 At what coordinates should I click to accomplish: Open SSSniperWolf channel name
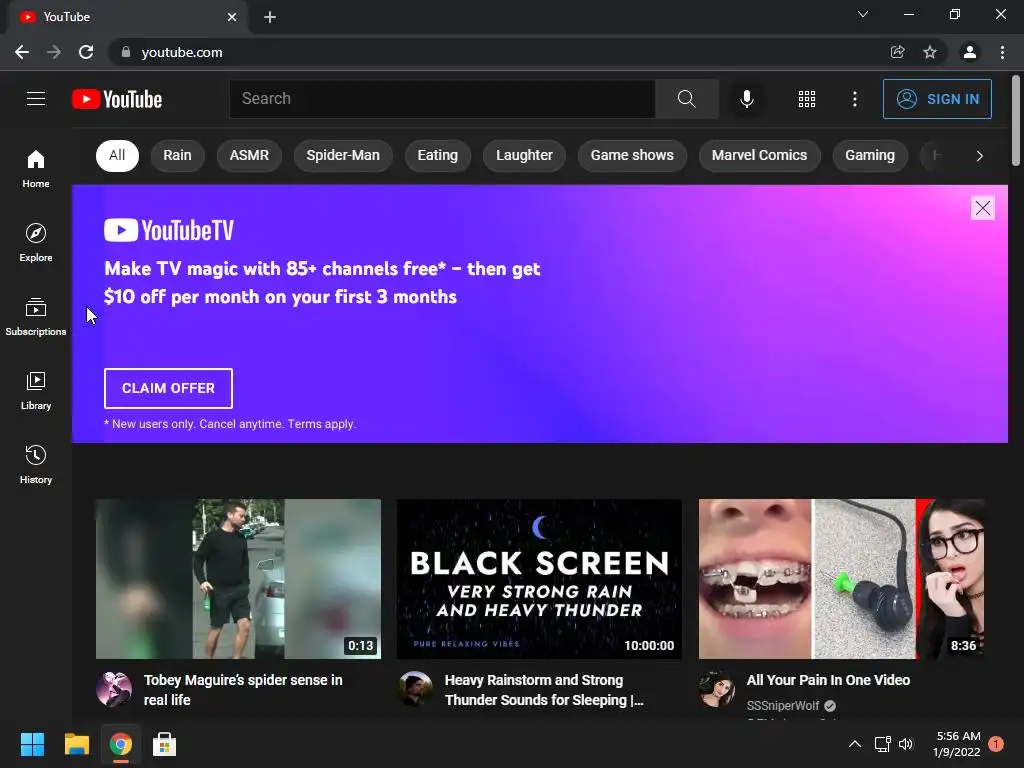click(782, 705)
